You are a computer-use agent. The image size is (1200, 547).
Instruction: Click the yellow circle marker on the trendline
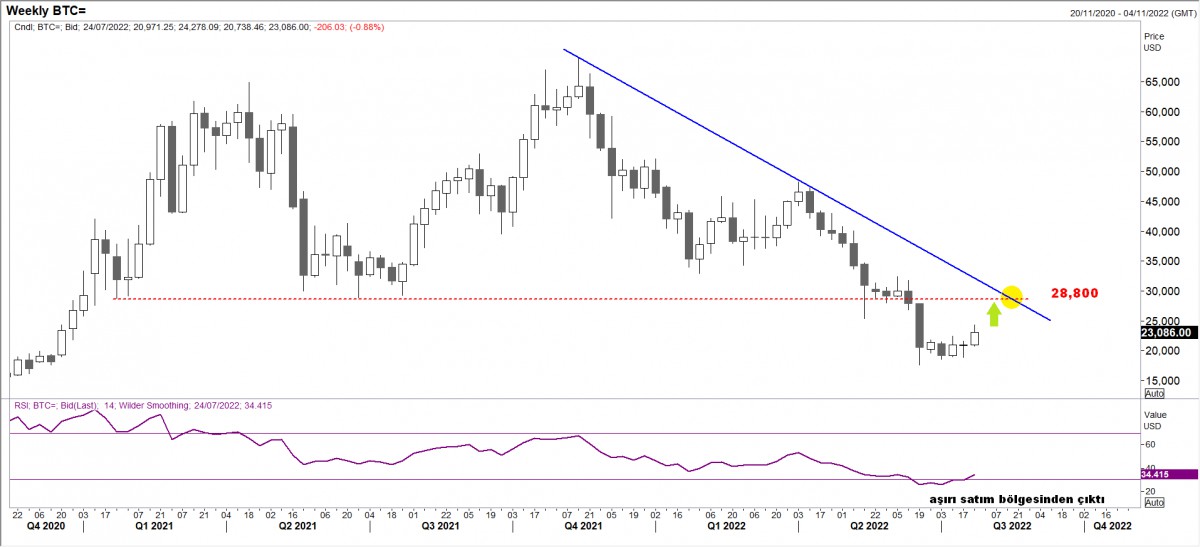(1011, 297)
